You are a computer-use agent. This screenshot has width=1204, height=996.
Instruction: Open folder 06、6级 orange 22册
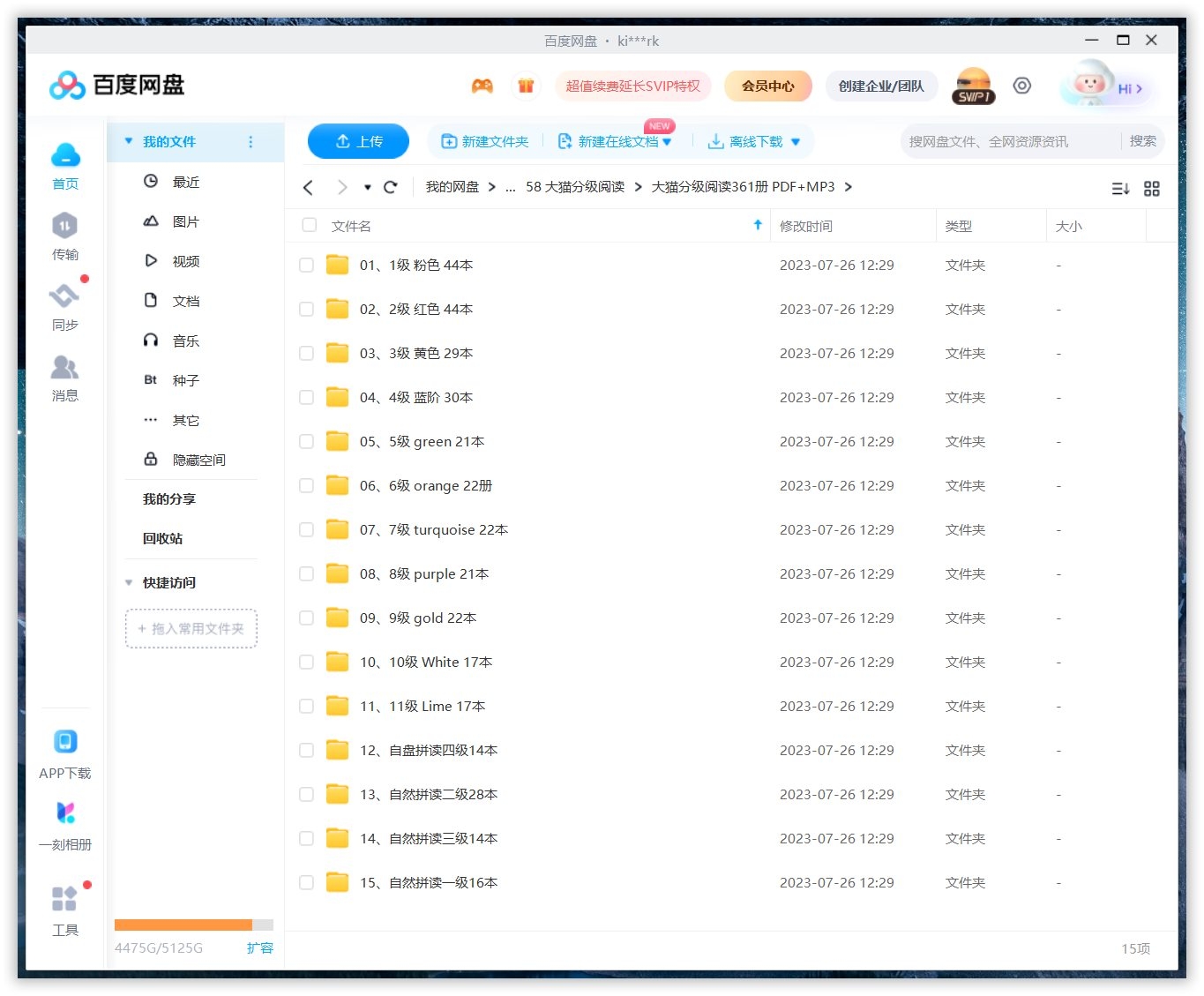pos(427,485)
